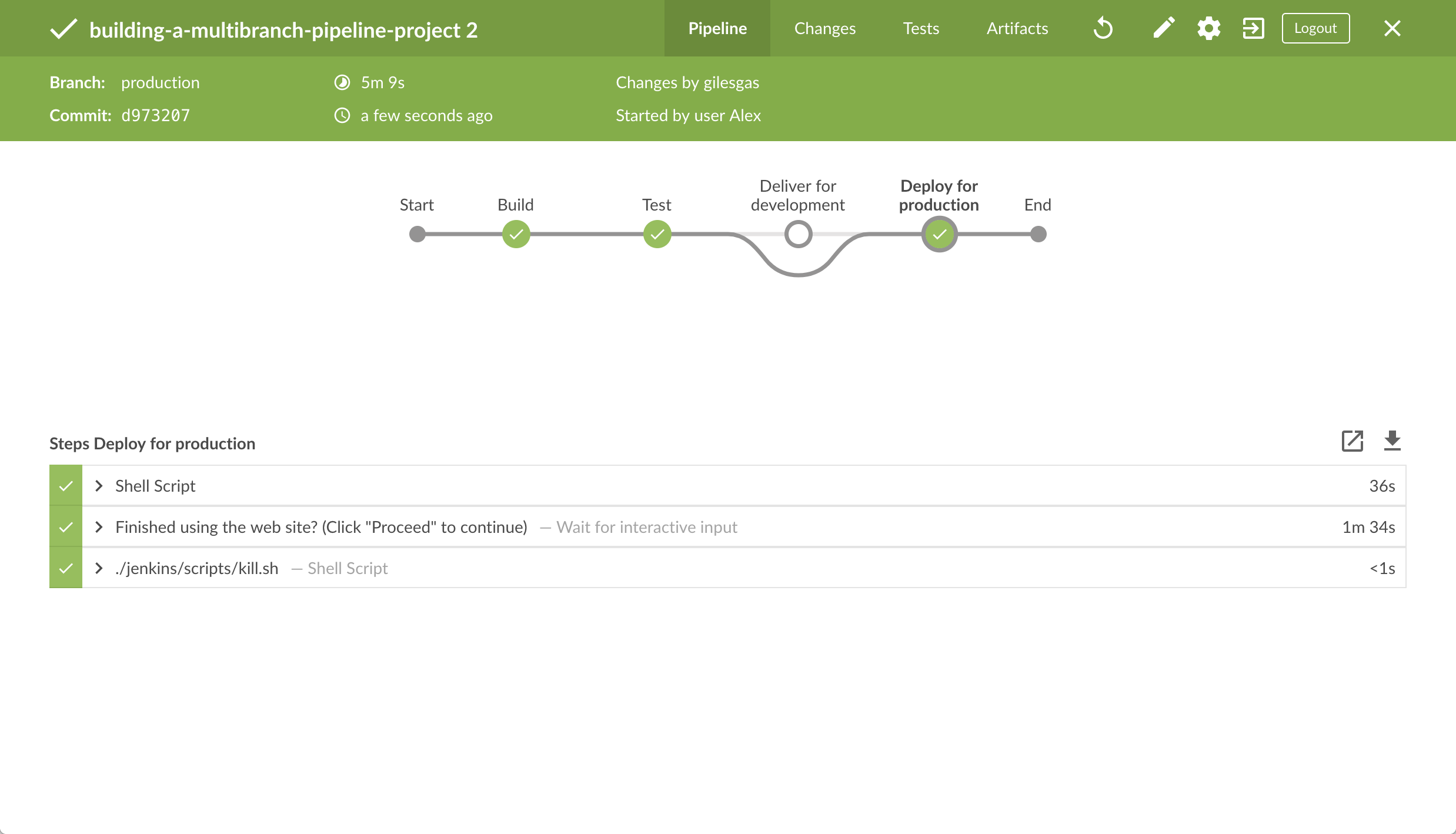The width and height of the screenshot is (1456, 834).
Task: Click the Artifacts menu item
Action: pos(1017,28)
